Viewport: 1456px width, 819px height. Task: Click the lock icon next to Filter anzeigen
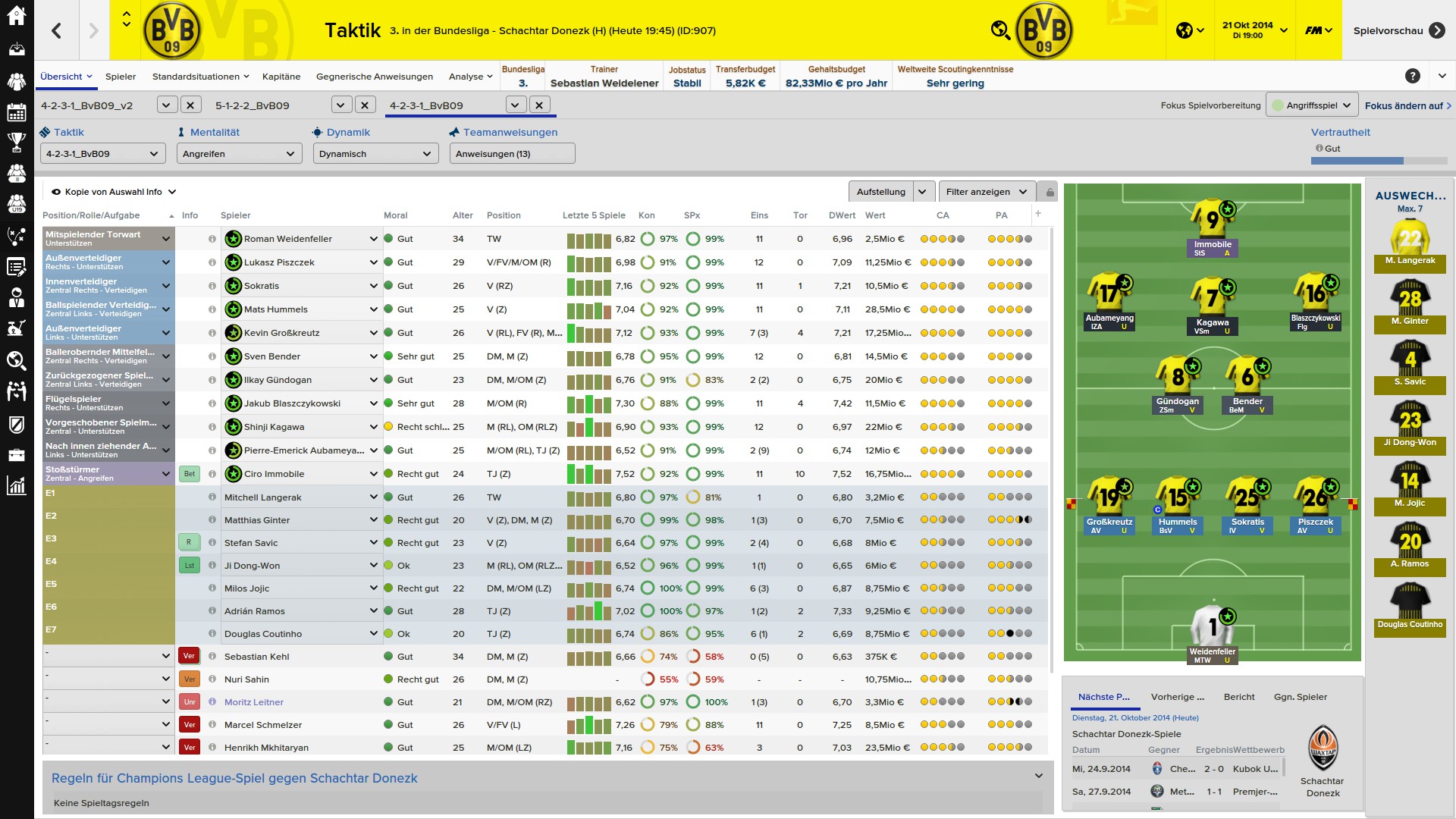coord(1049,192)
